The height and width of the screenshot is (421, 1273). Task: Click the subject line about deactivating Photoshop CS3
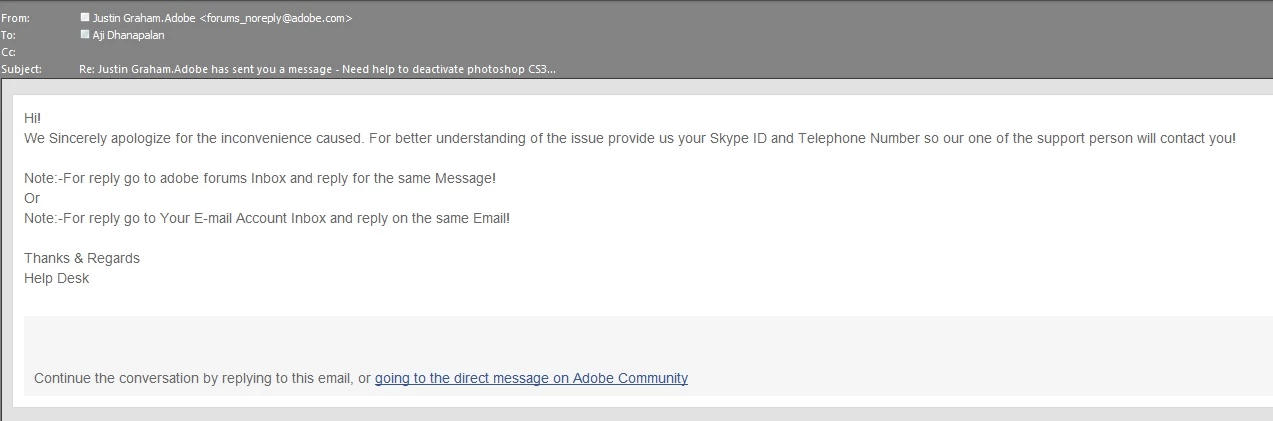pyautogui.click(x=317, y=69)
